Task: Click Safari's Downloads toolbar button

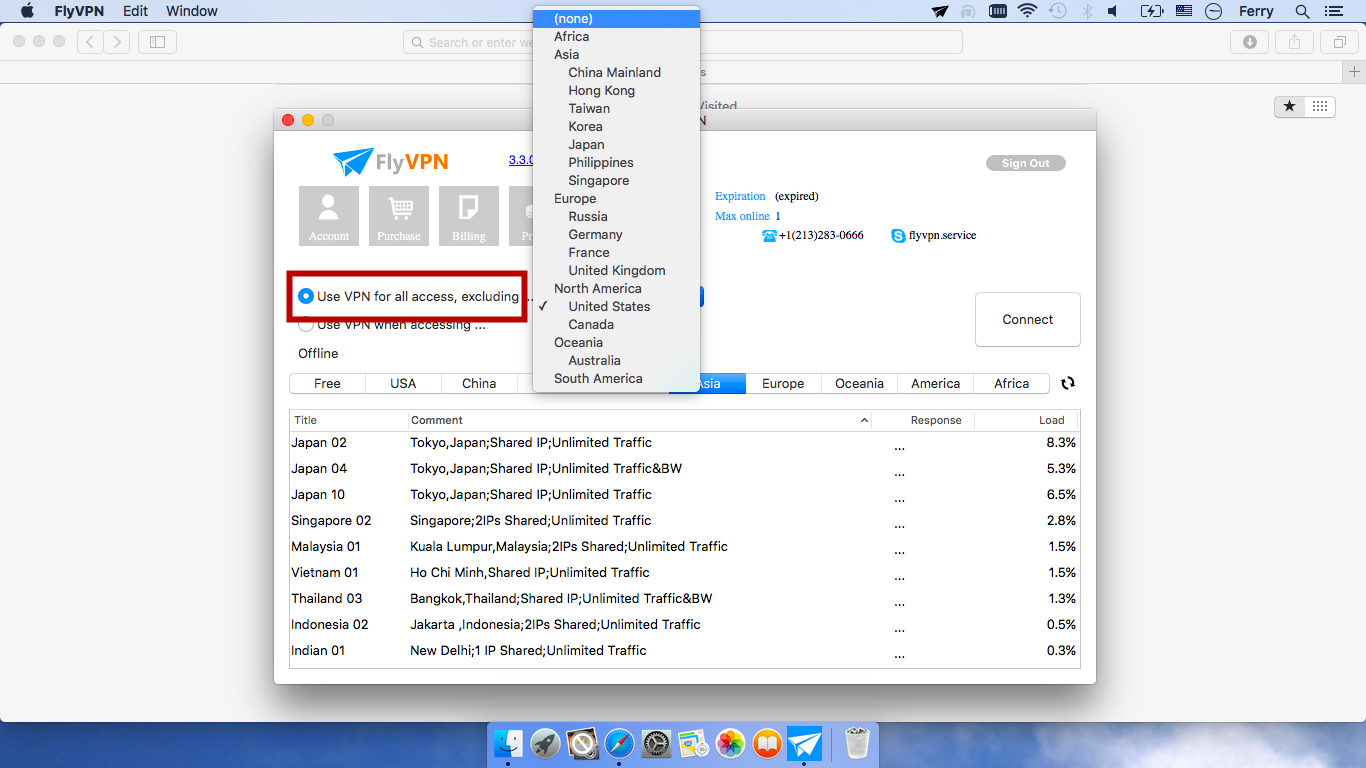Action: pyautogui.click(x=1250, y=42)
